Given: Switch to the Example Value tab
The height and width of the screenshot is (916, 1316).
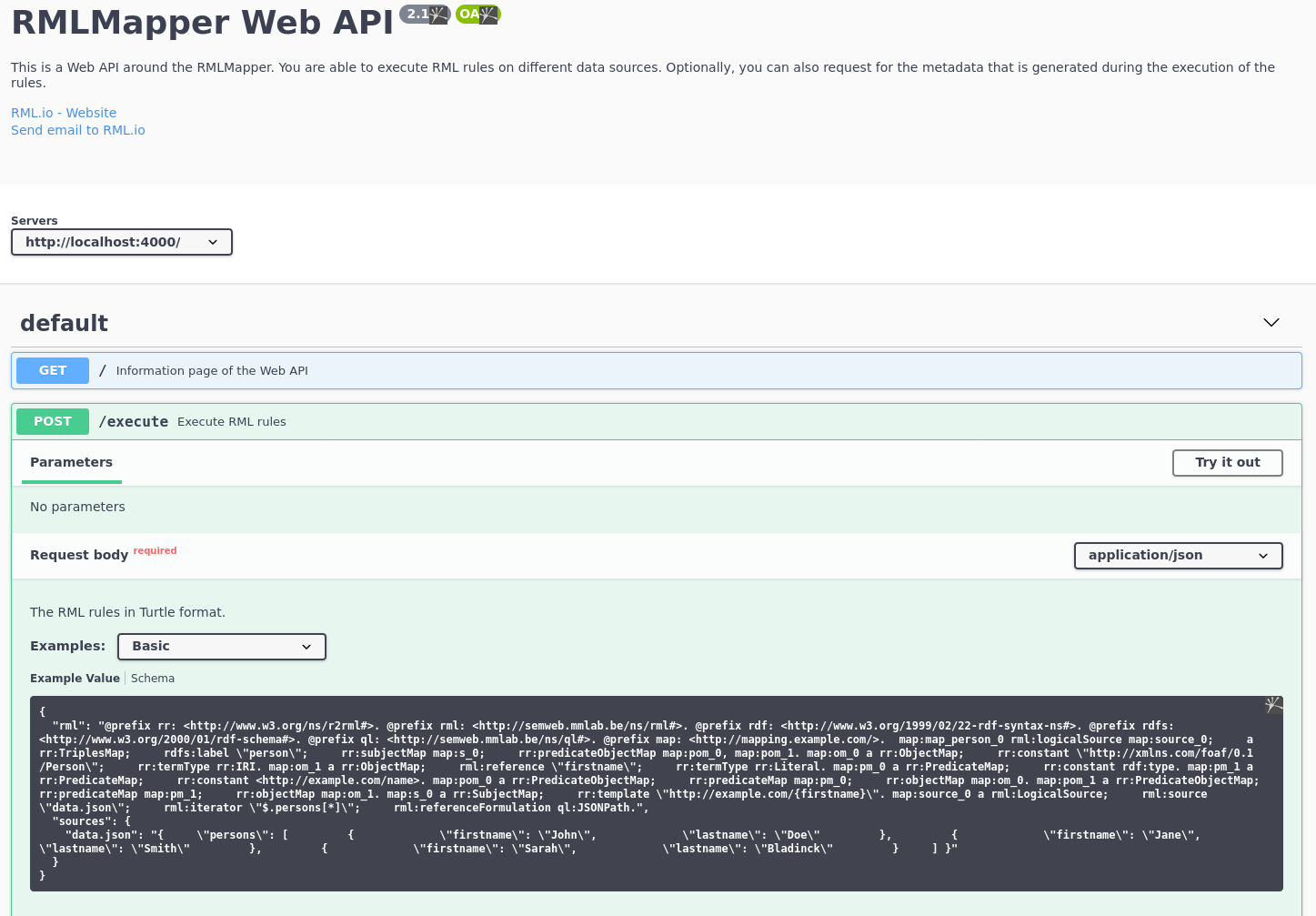Looking at the screenshot, I should coord(75,679).
